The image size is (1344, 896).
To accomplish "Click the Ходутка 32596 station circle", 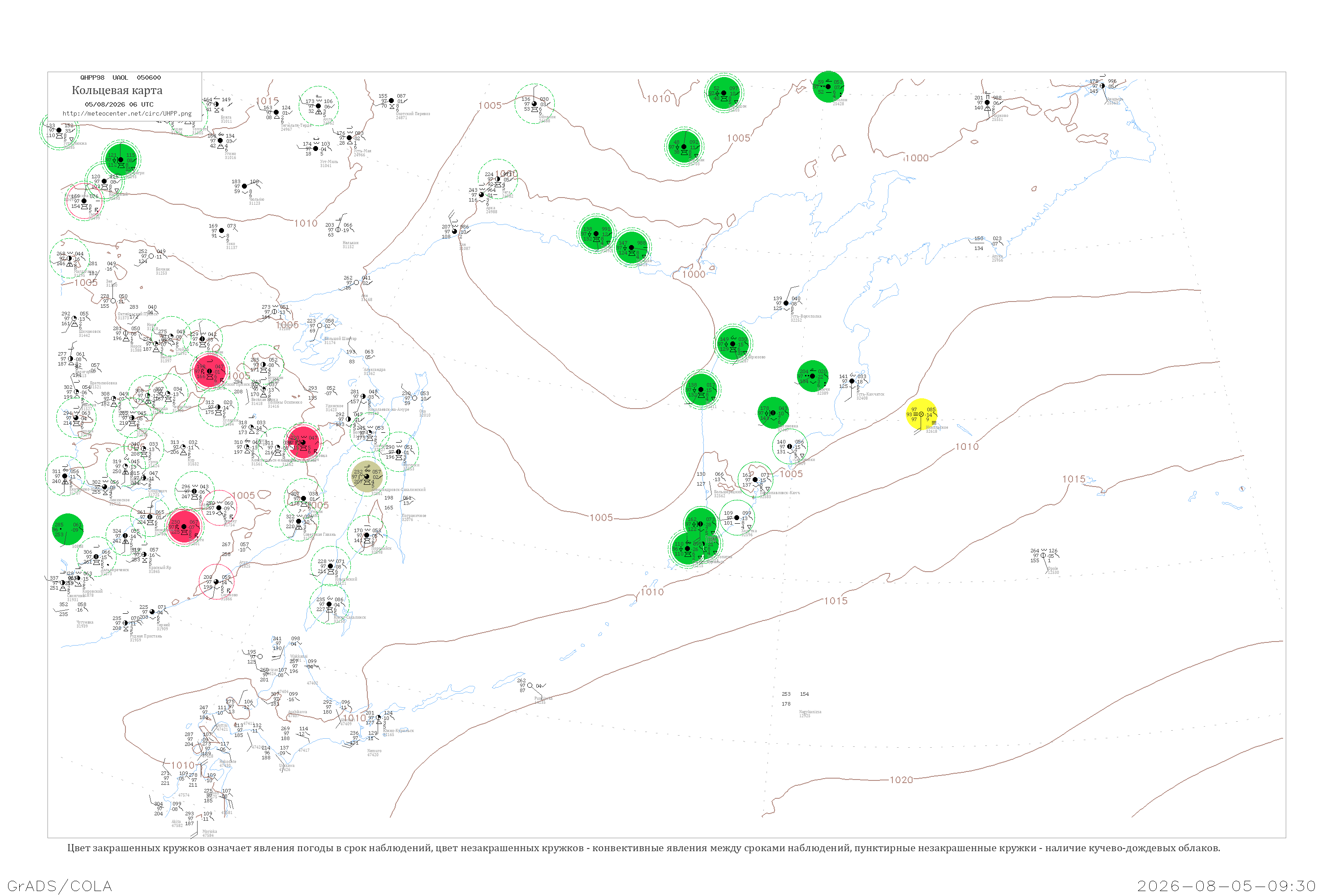I will pyautogui.click(x=737, y=518).
